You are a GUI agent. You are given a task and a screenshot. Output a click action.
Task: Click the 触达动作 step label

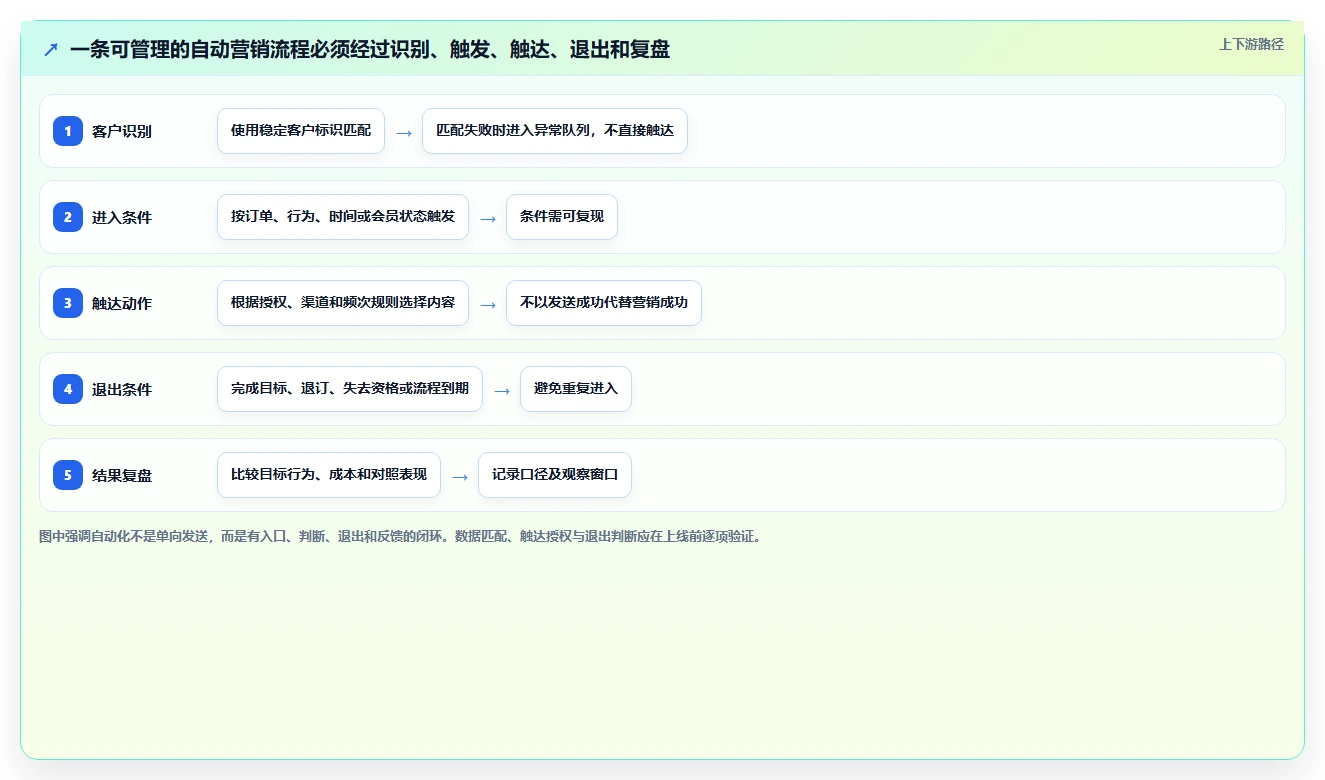122,303
